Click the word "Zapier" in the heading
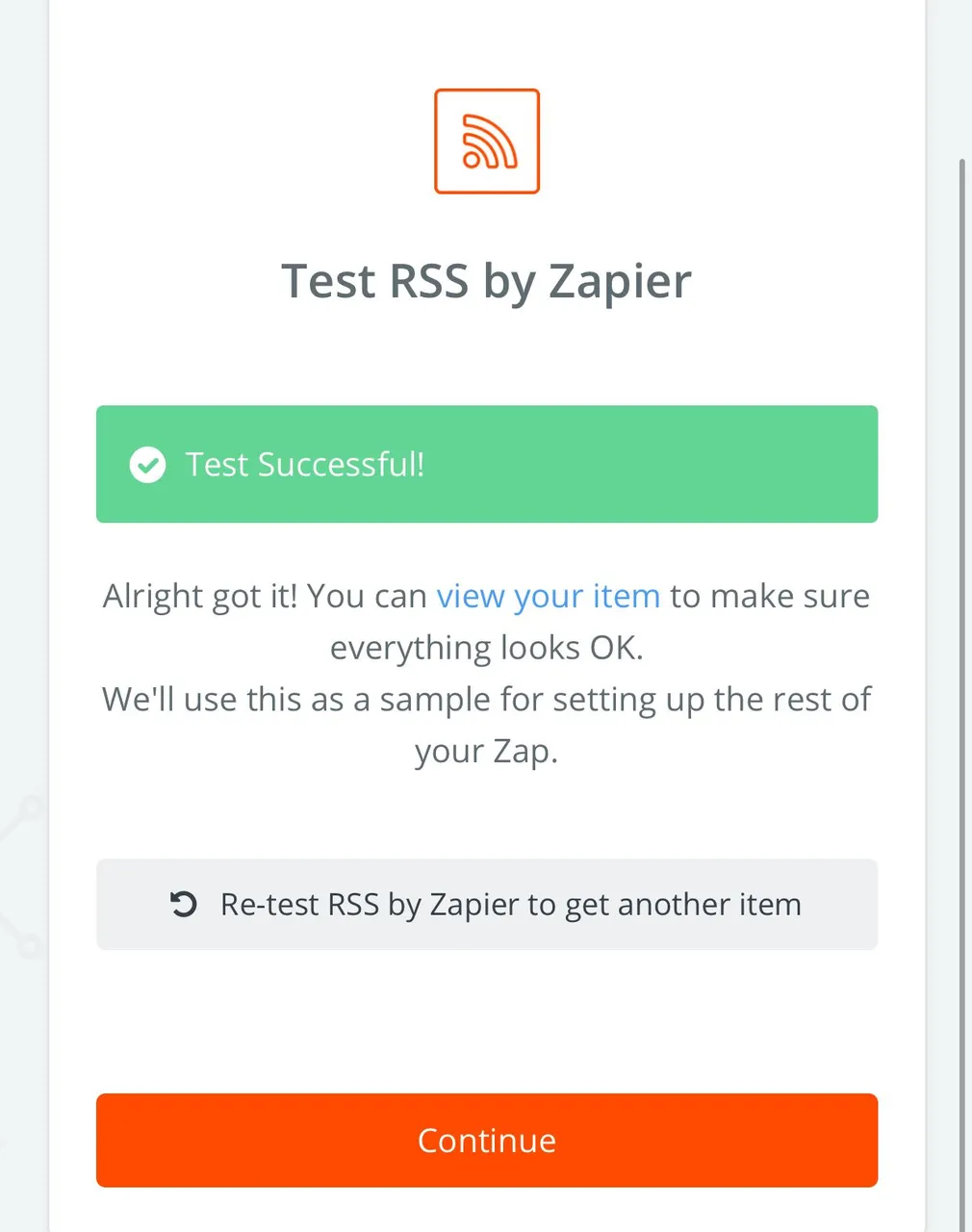 click(x=621, y=282)
